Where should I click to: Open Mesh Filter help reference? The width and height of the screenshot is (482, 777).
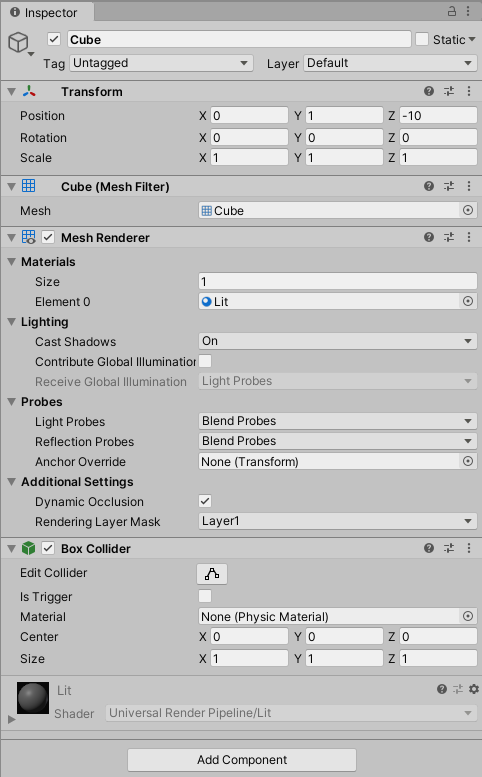429,186
